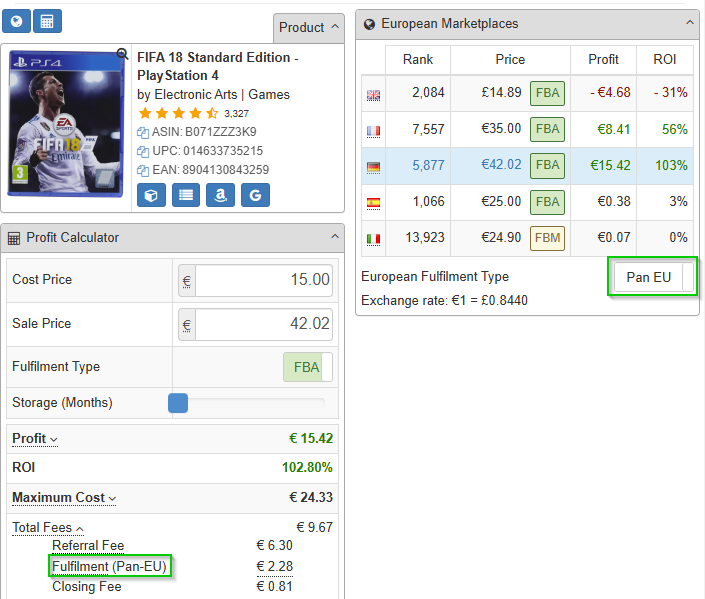Click the Referral Fee label
Screen dimensions: 705x599
pos(88,545)
